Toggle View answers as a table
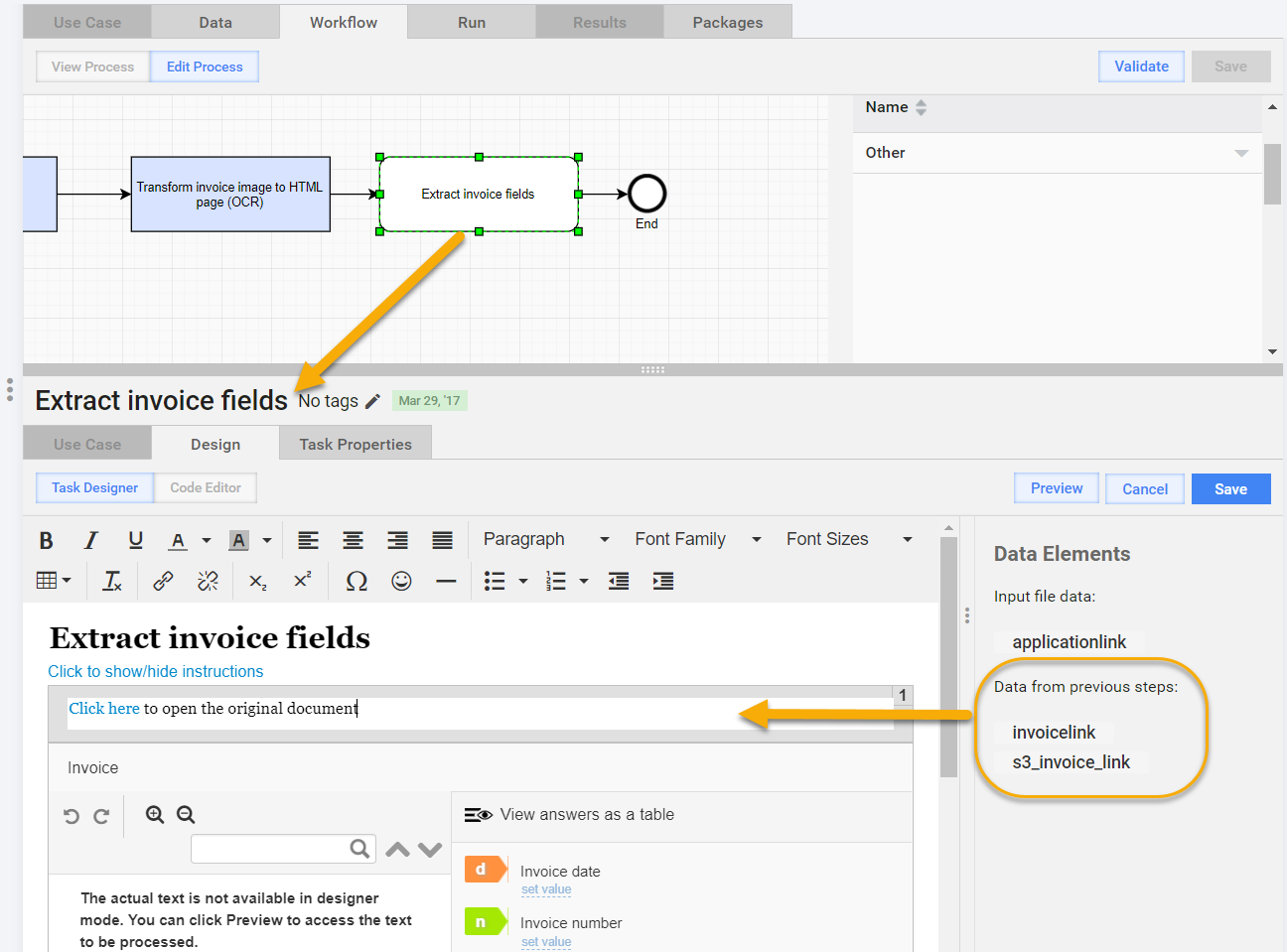 click(569, 815)
